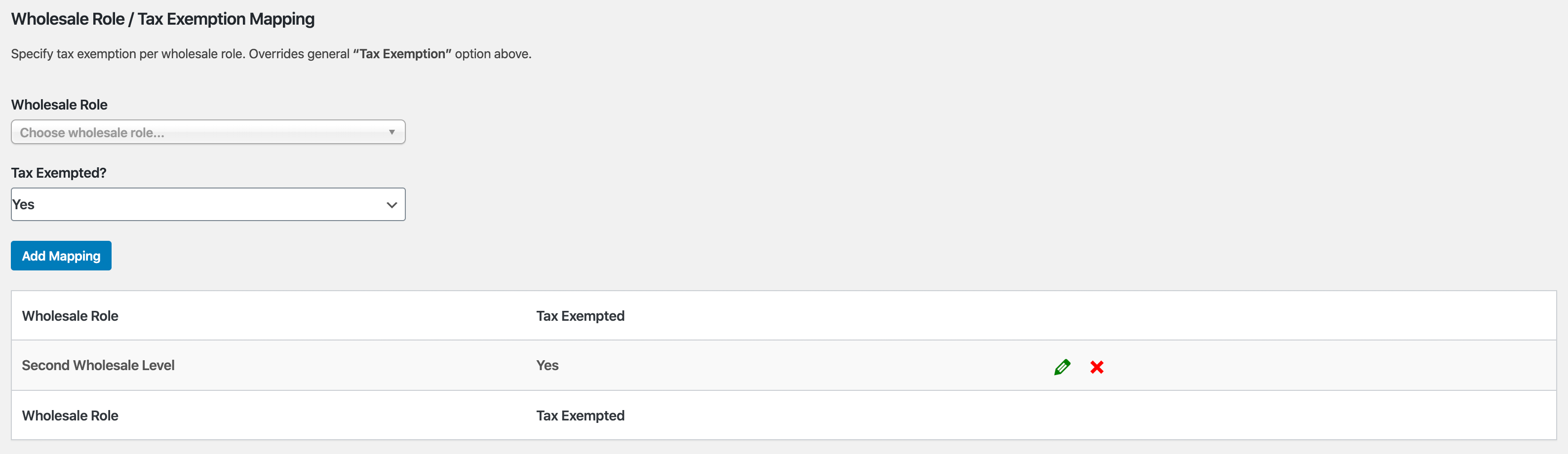
Task: Click the Wholesale Role column header
Action: tap(70, 316)
